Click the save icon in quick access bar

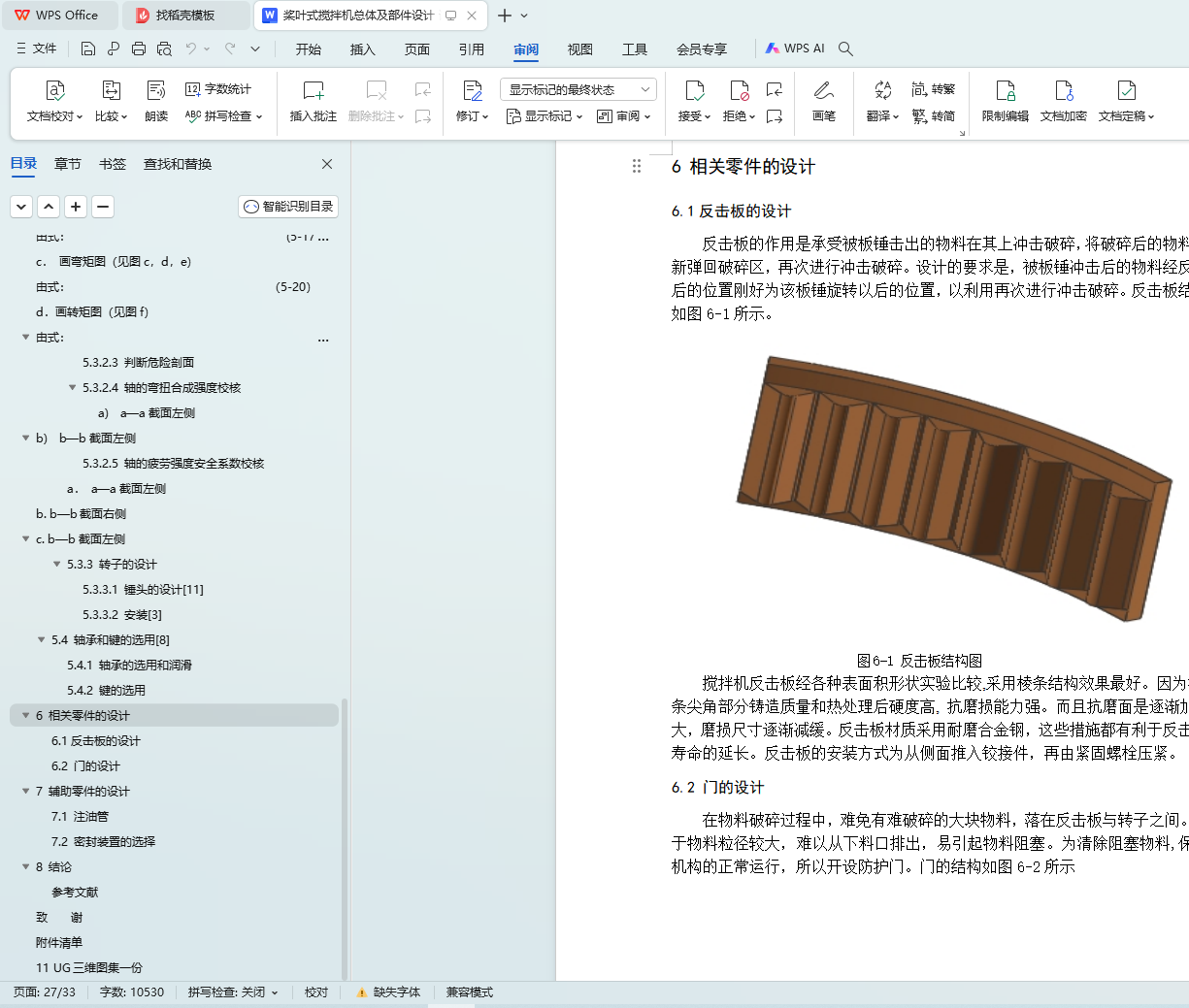[88, 49]
